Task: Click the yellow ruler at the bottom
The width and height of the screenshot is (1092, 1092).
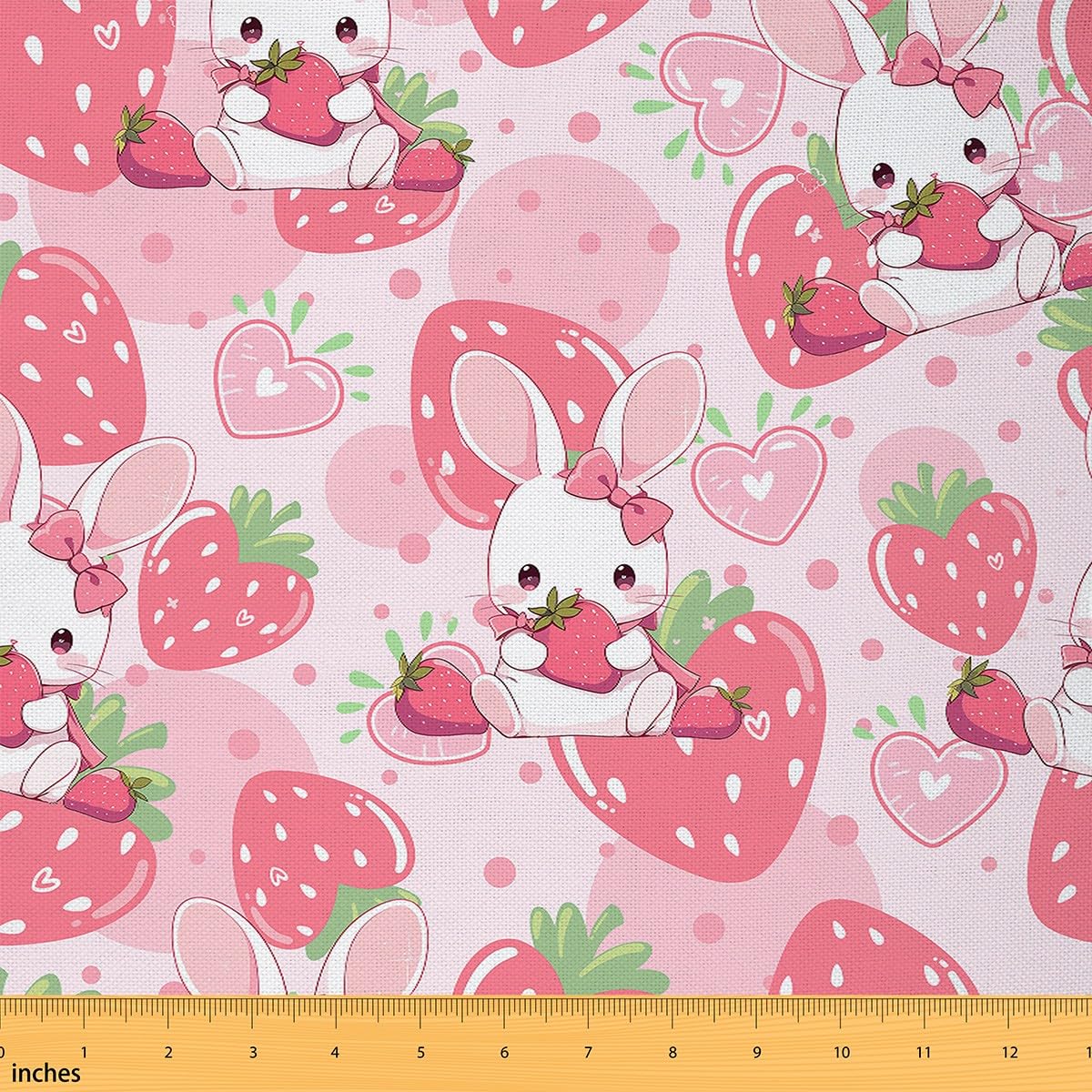Action: (546, 1046)
